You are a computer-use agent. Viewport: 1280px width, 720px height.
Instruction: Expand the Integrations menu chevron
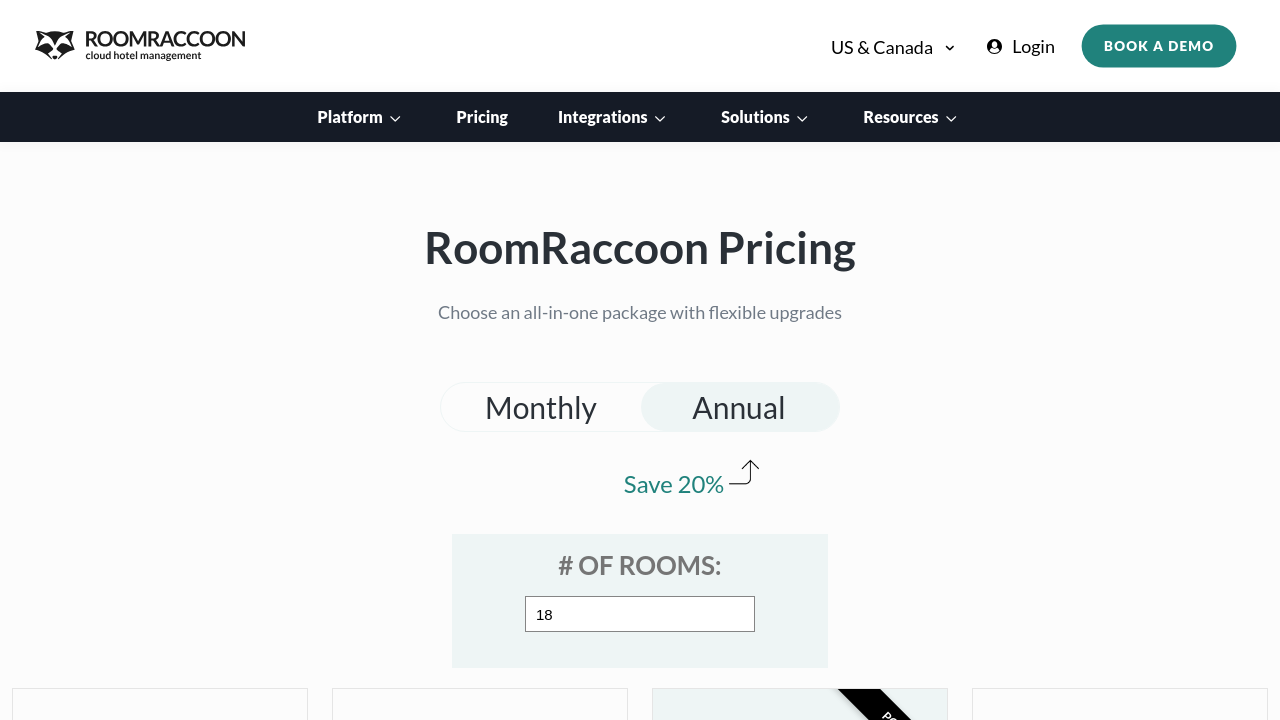pos(660,119)
